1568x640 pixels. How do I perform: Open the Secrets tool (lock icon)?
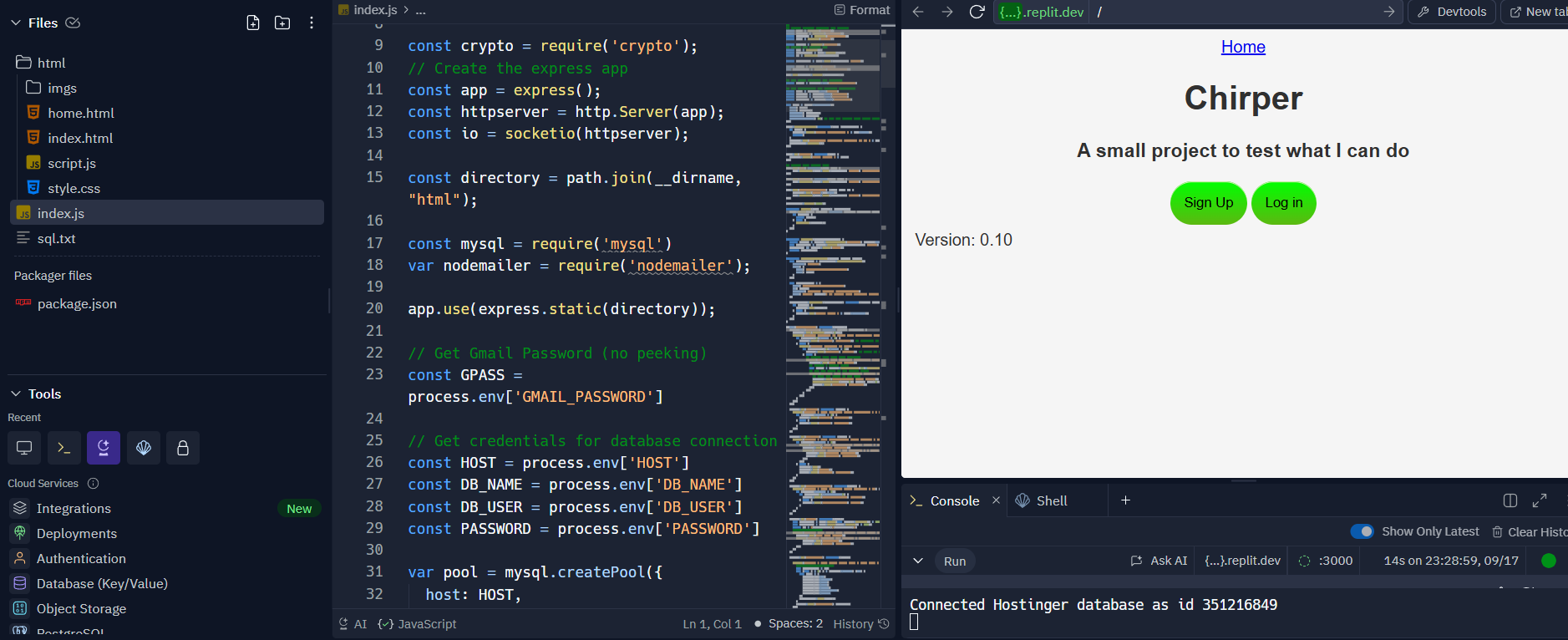[x=182, y=448]
